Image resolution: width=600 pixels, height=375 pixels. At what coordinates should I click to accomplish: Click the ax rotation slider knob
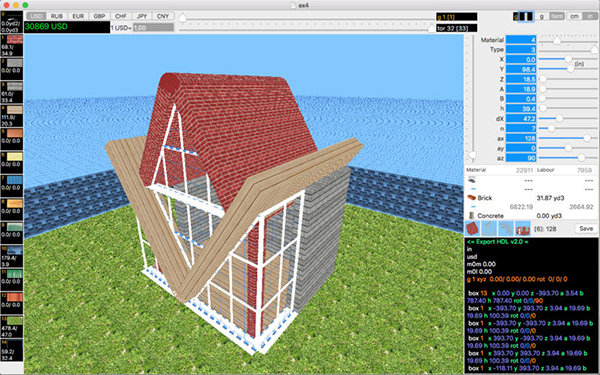pos(587,138)
